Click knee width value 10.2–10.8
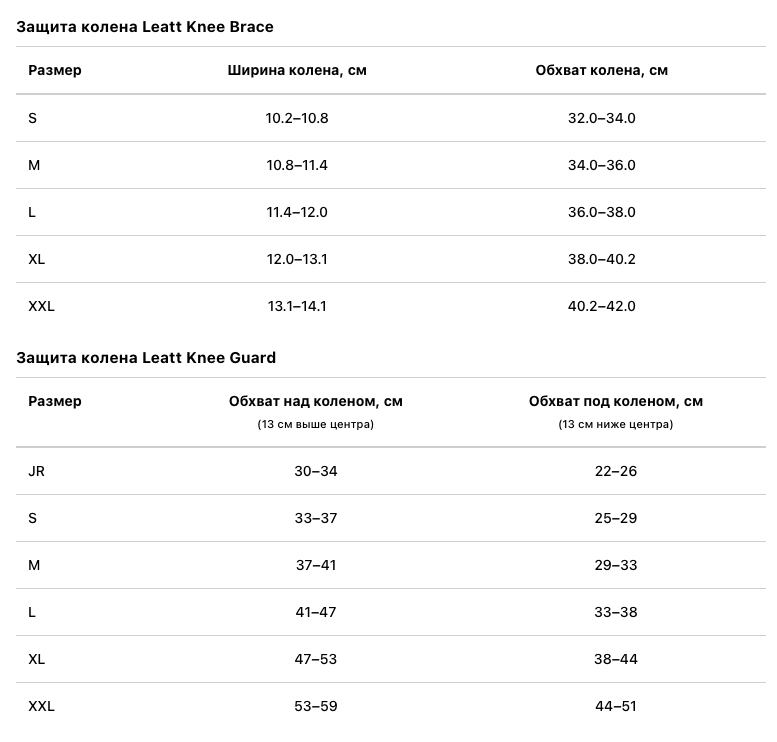777x742 pixels. (x=297, y=118)
